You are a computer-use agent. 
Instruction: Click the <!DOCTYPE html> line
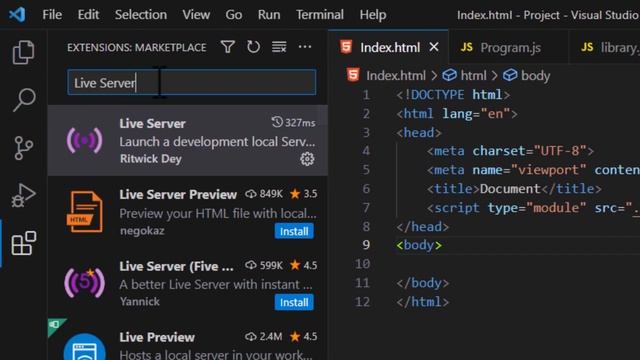pos(453,95)
